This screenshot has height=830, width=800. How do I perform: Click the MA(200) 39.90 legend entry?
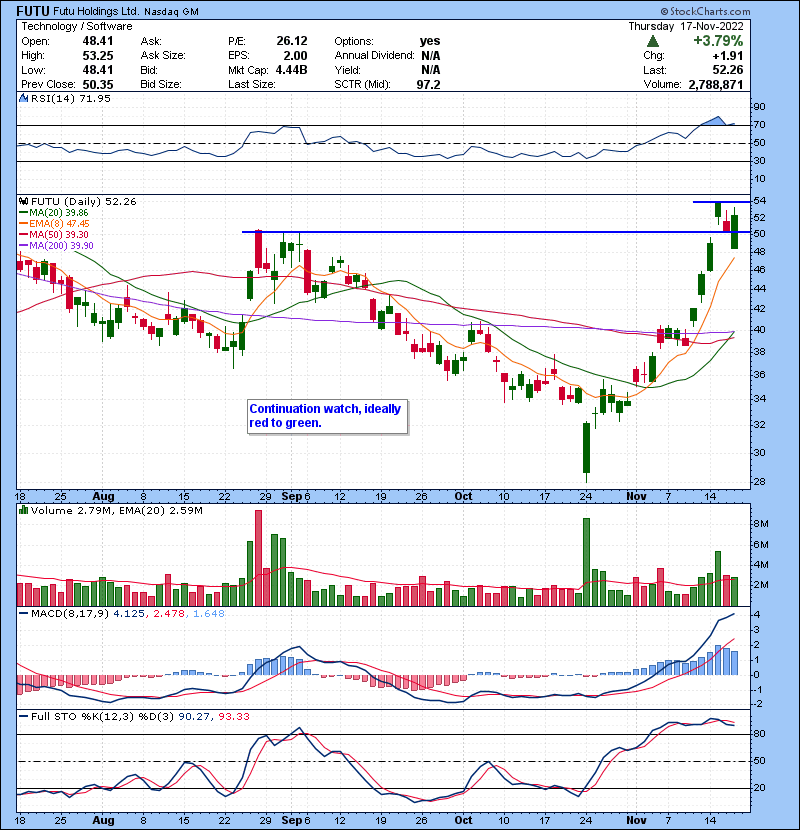[56, 246]
